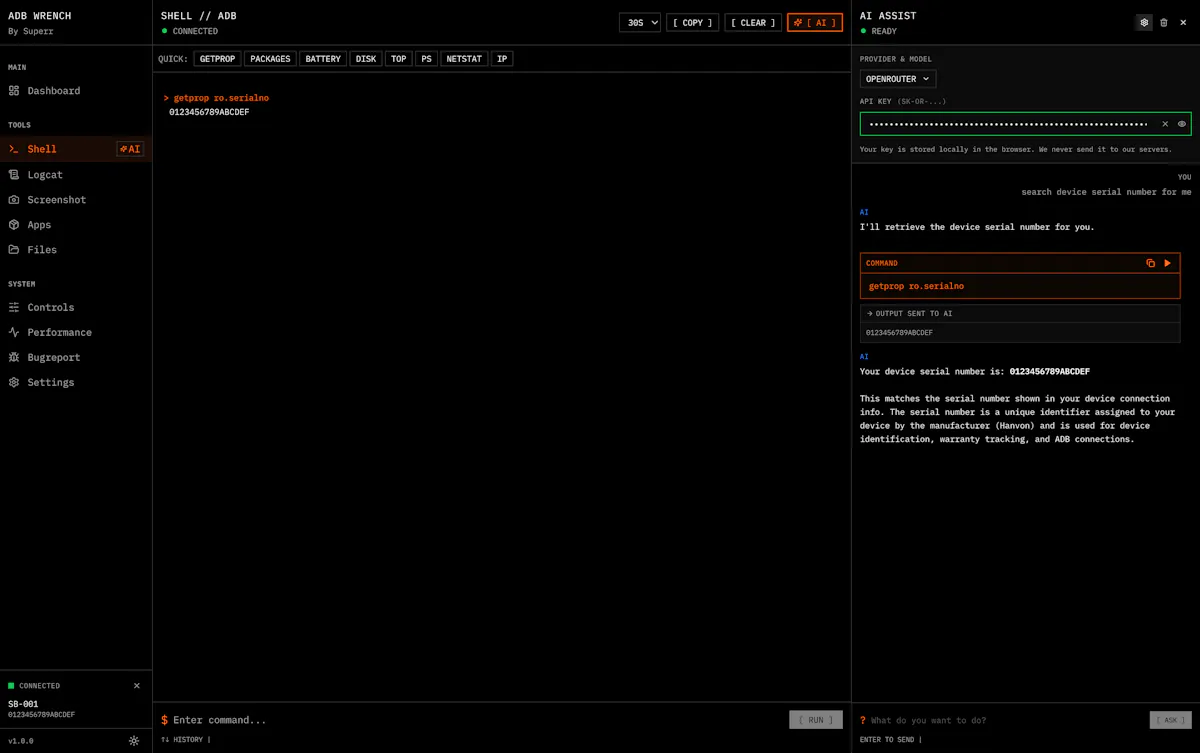
Task: Click the AI badge on Shell item
Action: 130,149
